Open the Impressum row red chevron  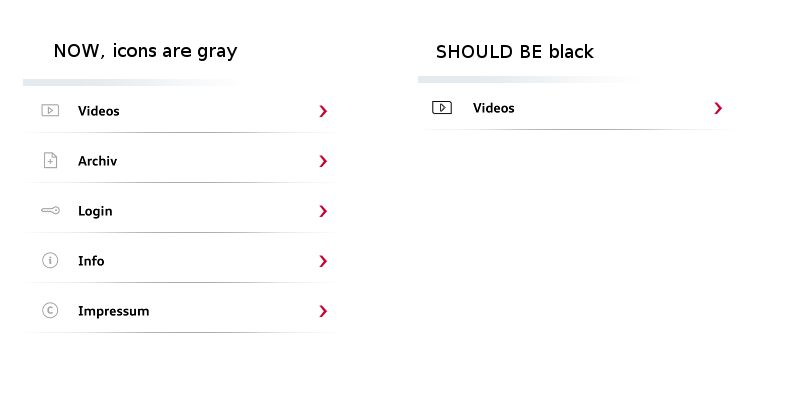(323, 311)
